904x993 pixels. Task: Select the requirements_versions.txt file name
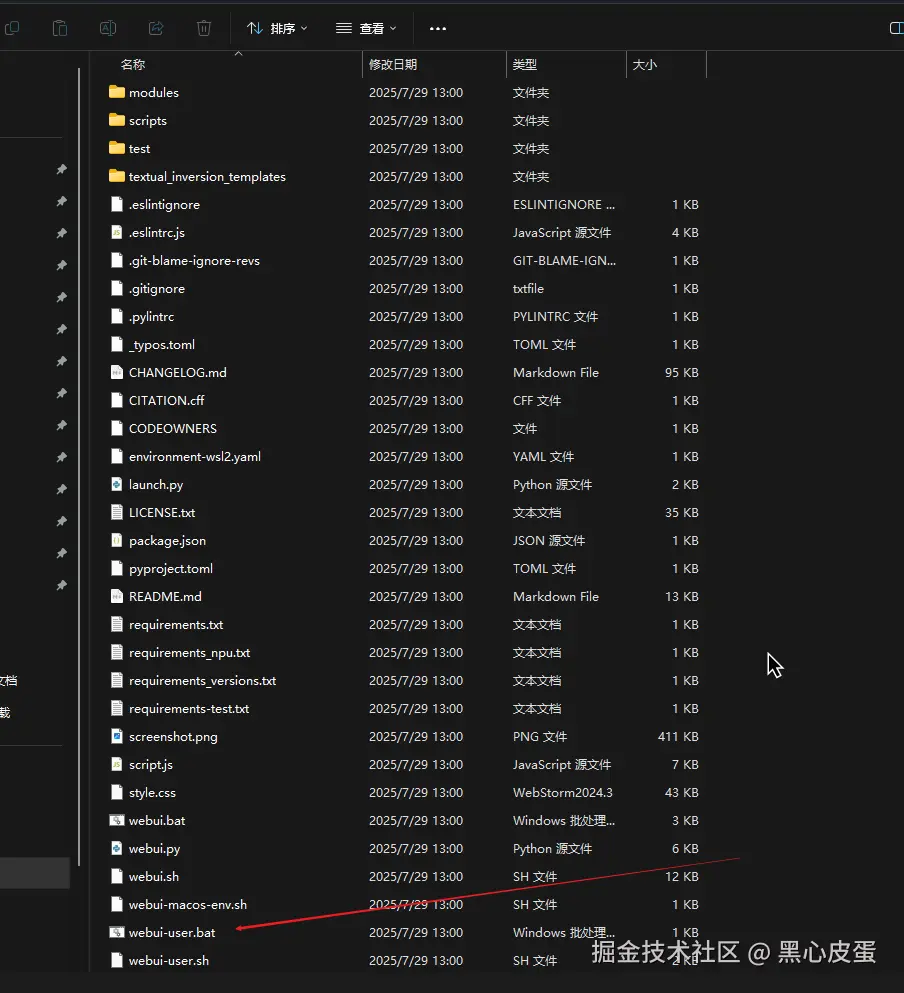pos(202,681)
